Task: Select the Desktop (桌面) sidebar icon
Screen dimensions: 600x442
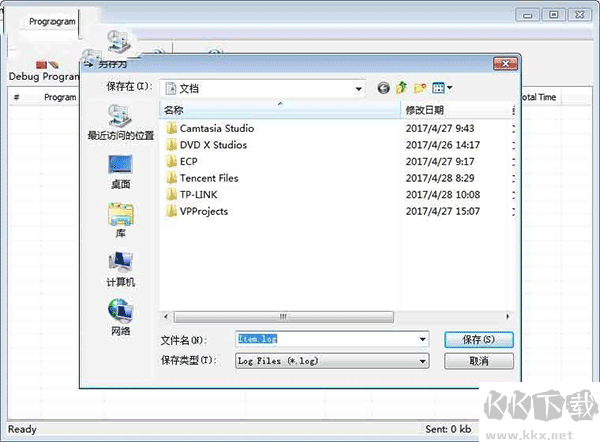Action: pyautogui.click(x=121, y=168)
